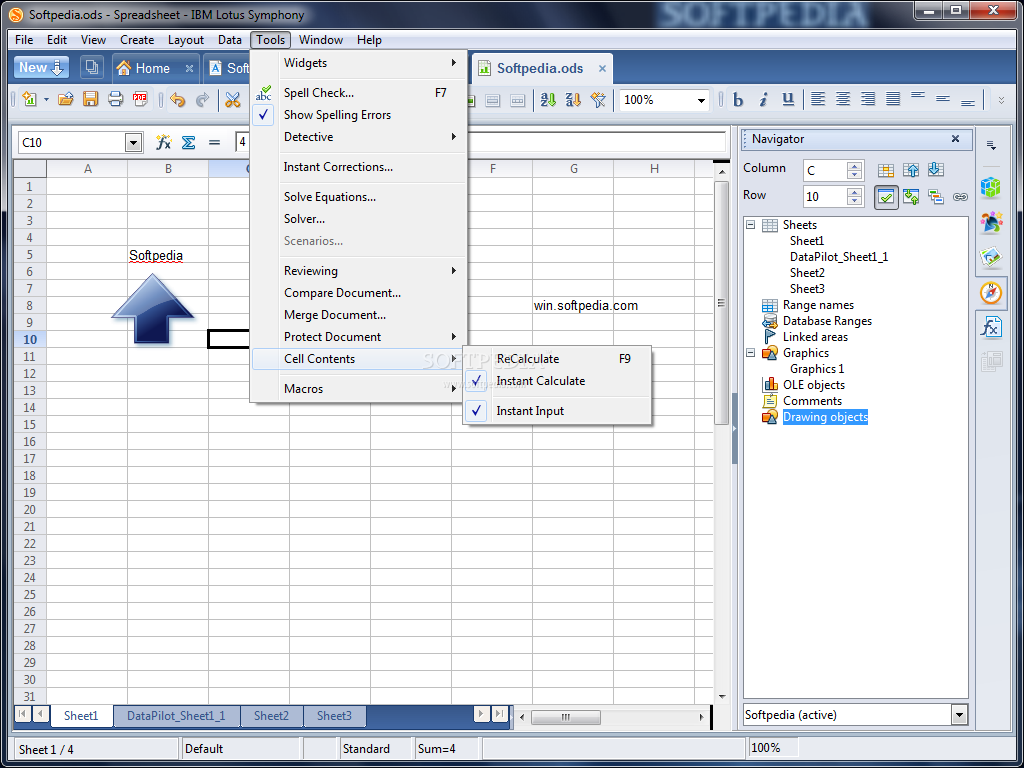Apply italic formatting

(x=763, y=99)
